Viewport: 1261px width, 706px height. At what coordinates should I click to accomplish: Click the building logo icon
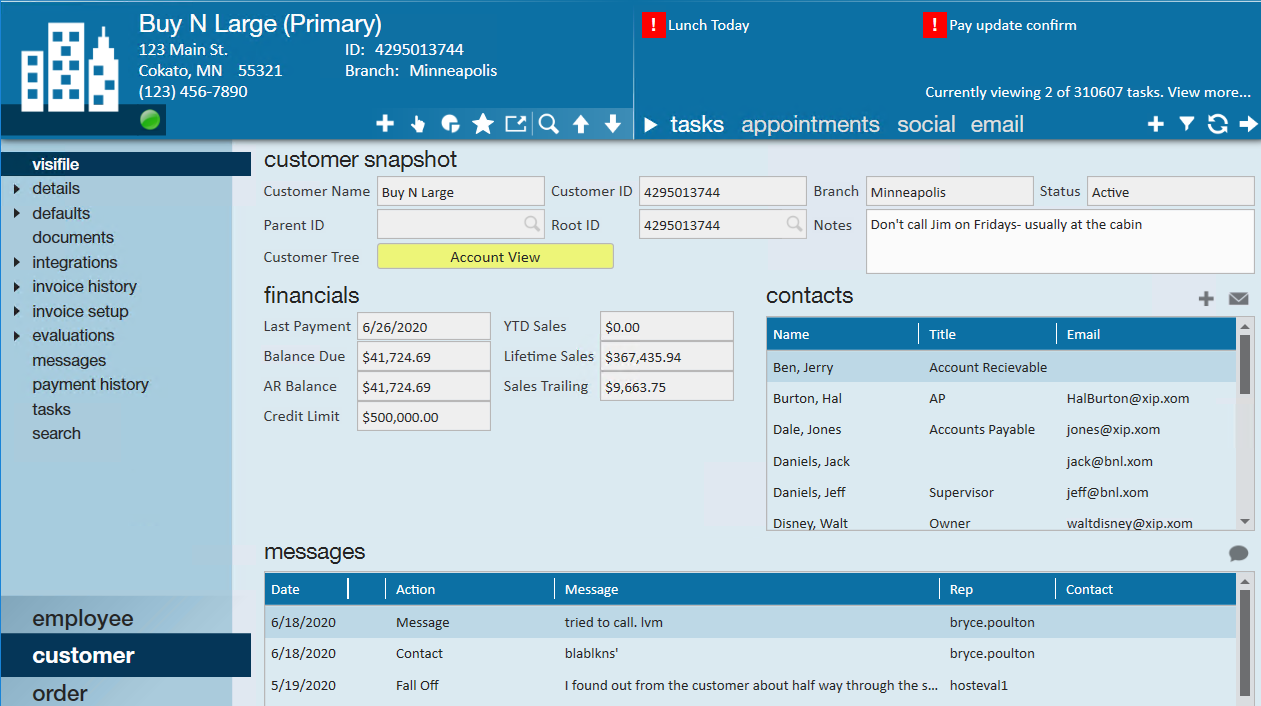pos(70,66)
